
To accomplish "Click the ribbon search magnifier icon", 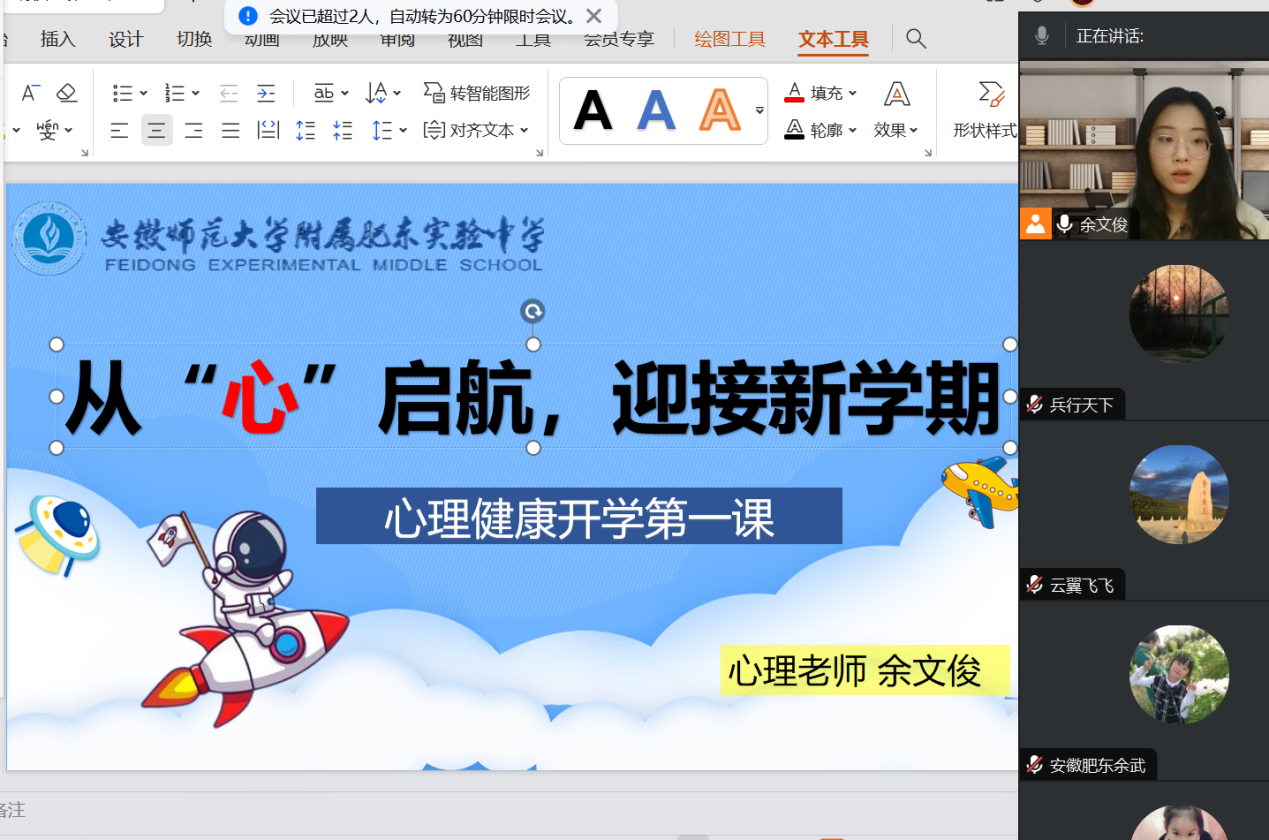I will click(x=916, y=39).
